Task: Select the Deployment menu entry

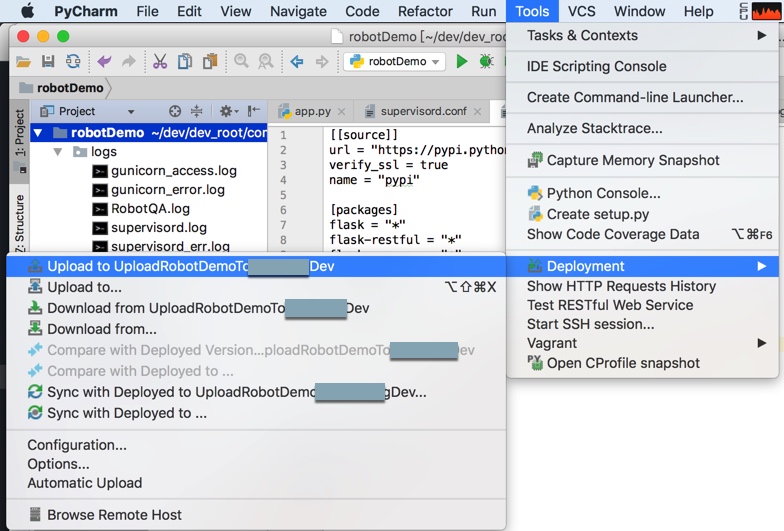Action: 642,266
